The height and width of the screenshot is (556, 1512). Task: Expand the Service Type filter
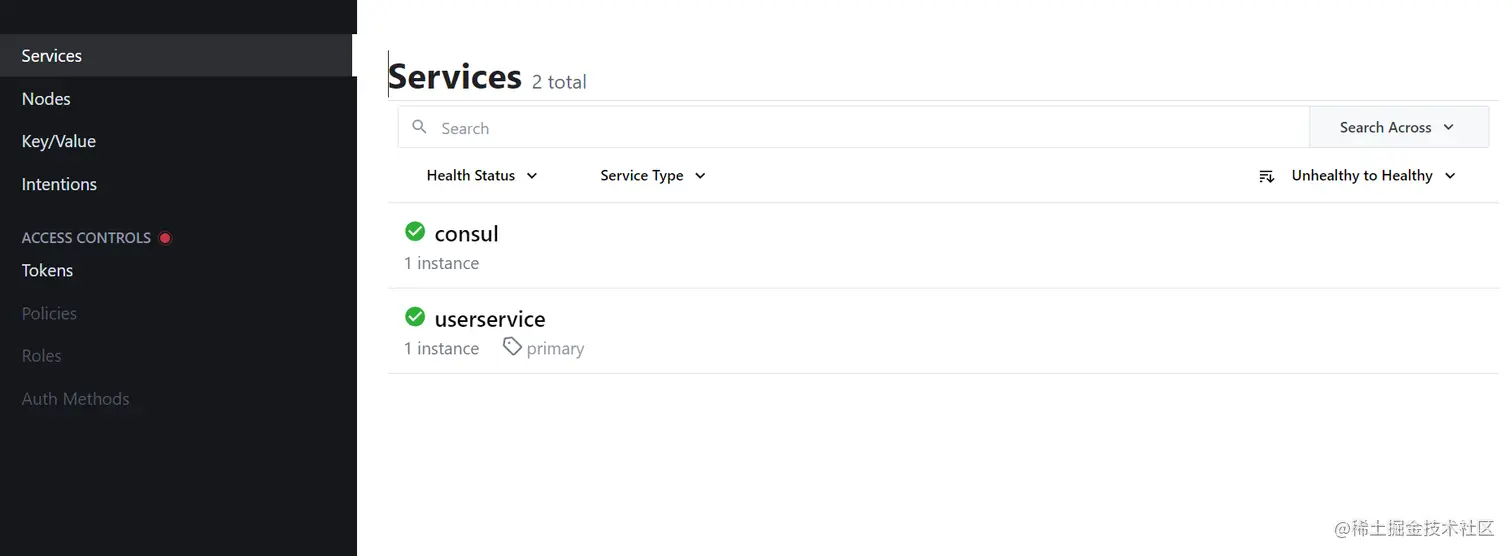(x=653, y=176)
